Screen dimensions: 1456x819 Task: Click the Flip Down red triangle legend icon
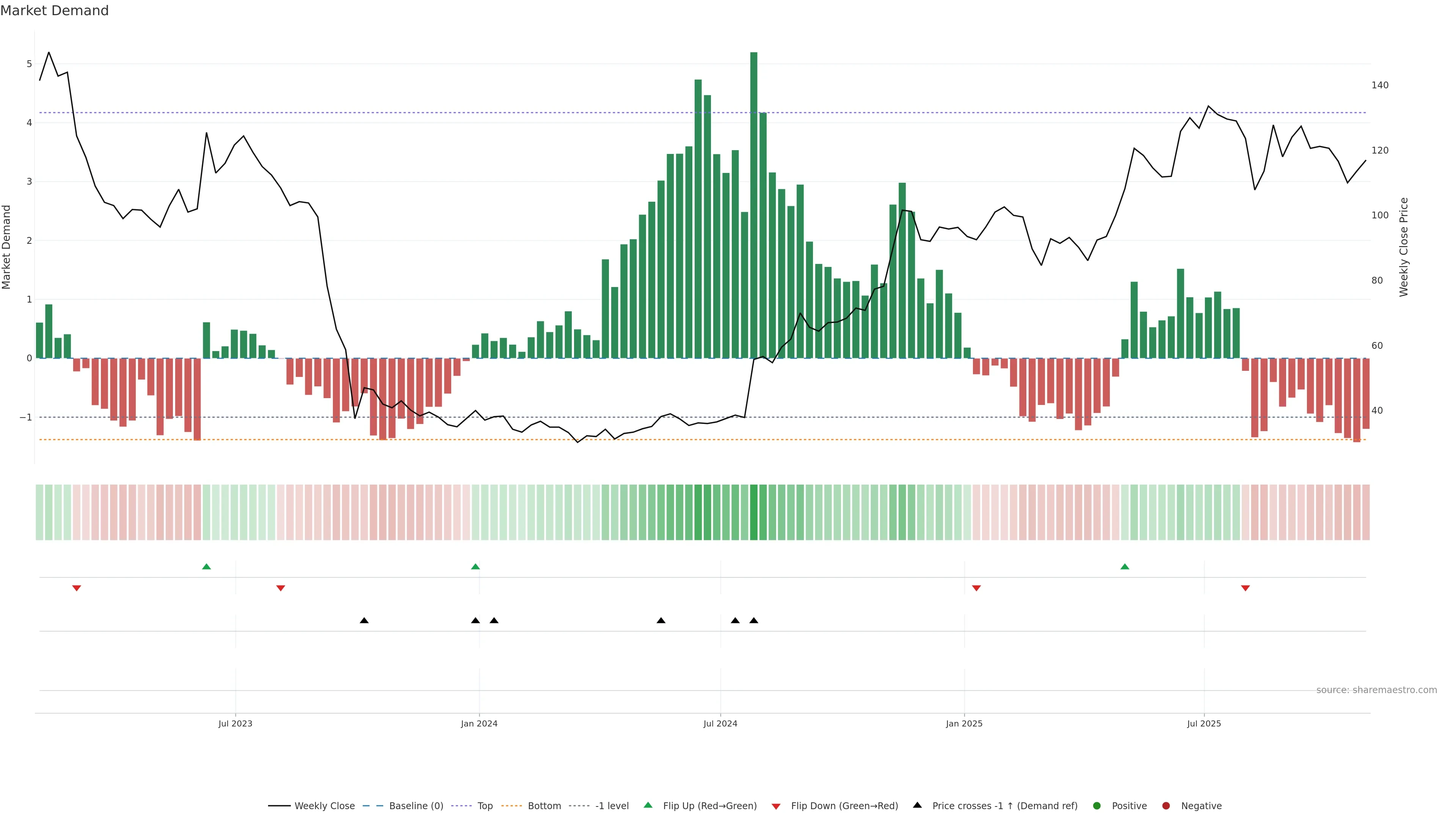click(x=776, y=806)
